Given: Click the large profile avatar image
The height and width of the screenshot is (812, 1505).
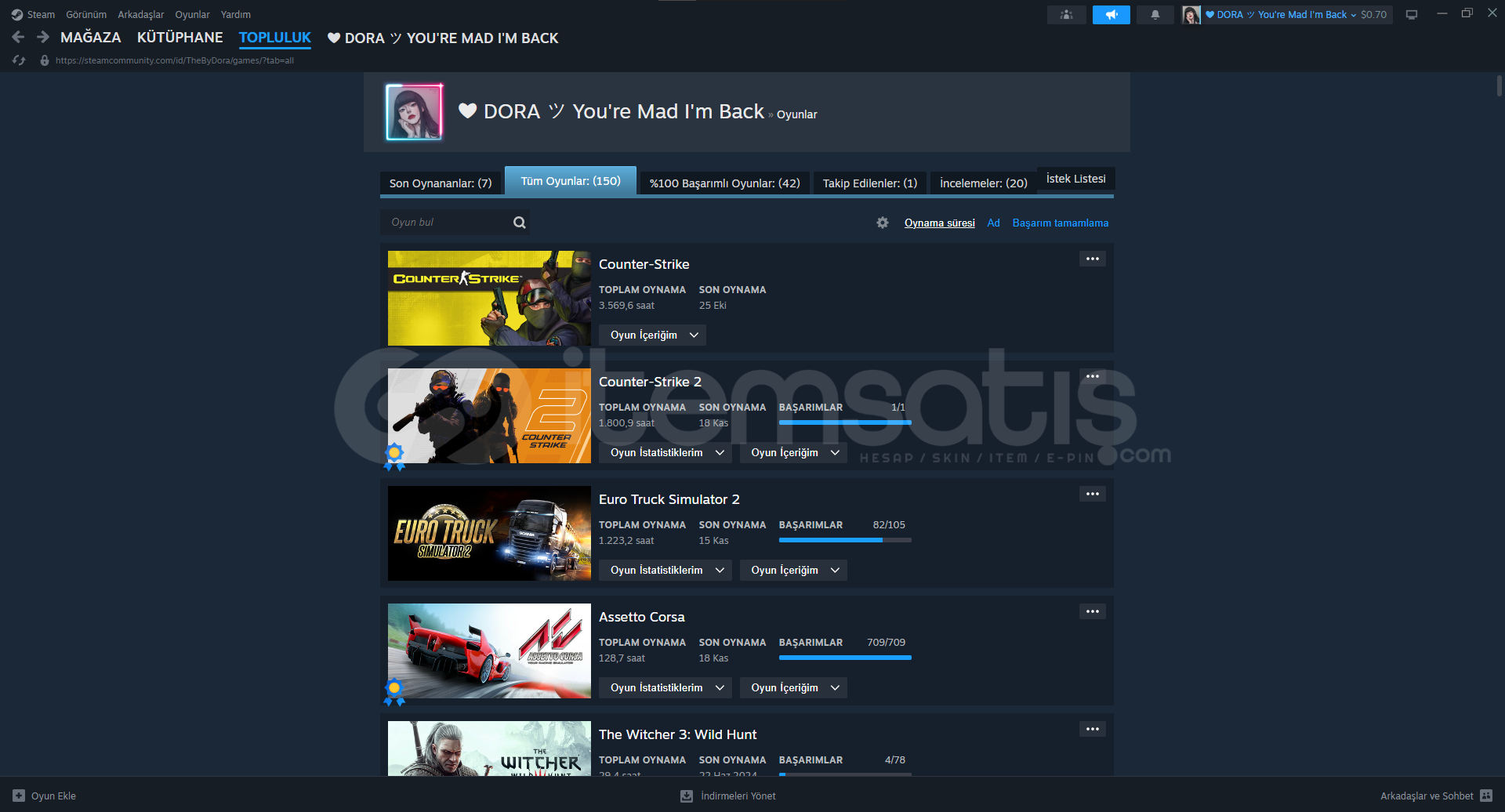Looking at the screenshot, I should point(414,112).
